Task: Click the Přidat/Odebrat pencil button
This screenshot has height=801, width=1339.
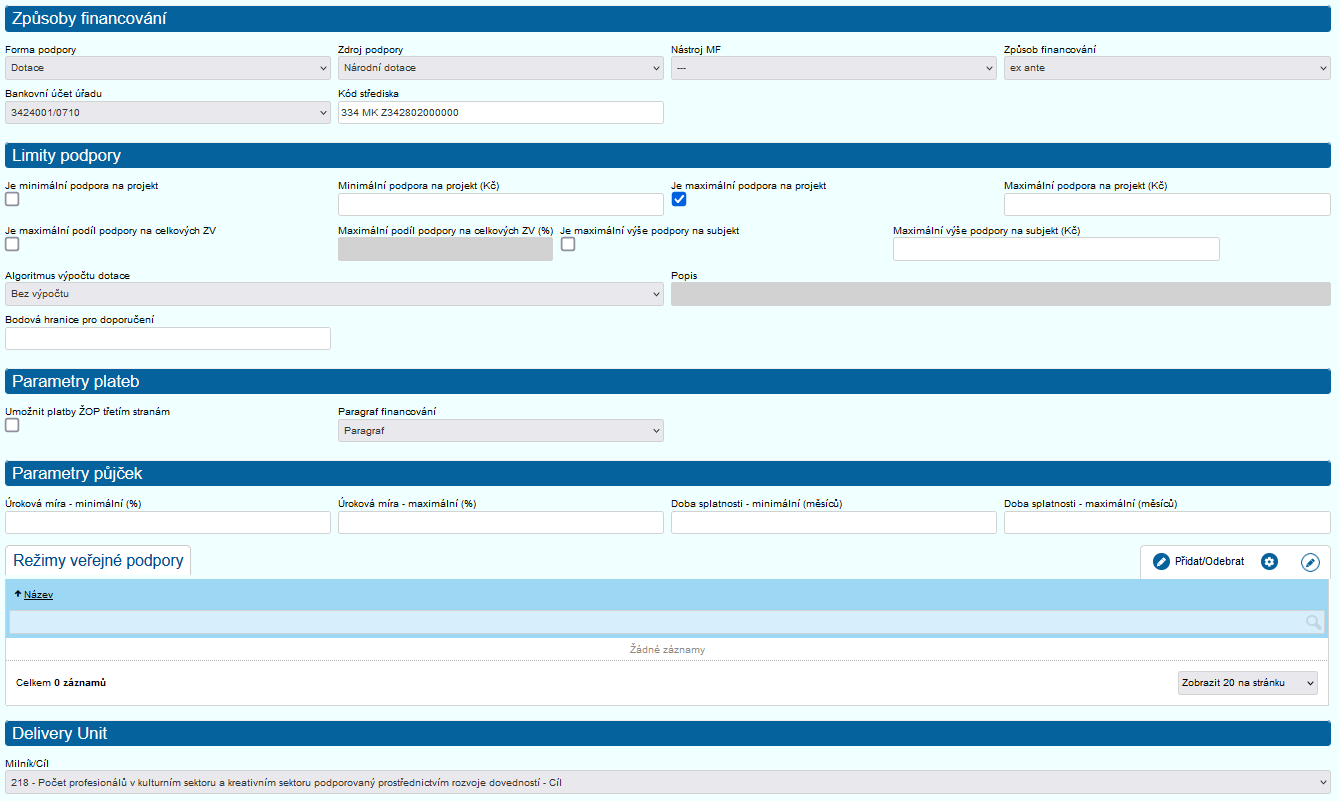Action: pyautogui.click(x=1198, y=562)
